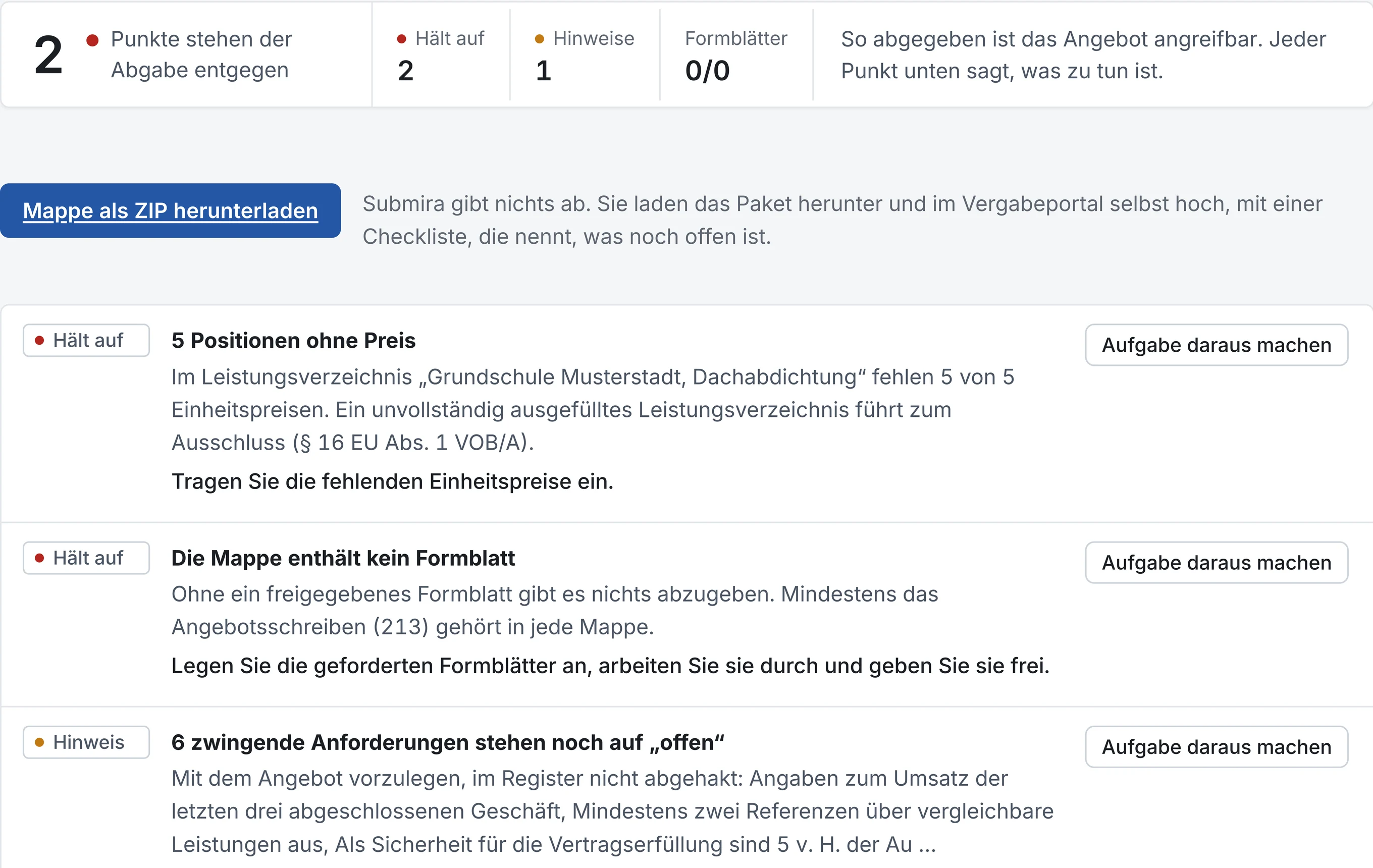Click Aufgabe daraus machen for 5 Positionen ohne Preis
This screenshot has height=868, width=1373.
[x=1216, y=345]
